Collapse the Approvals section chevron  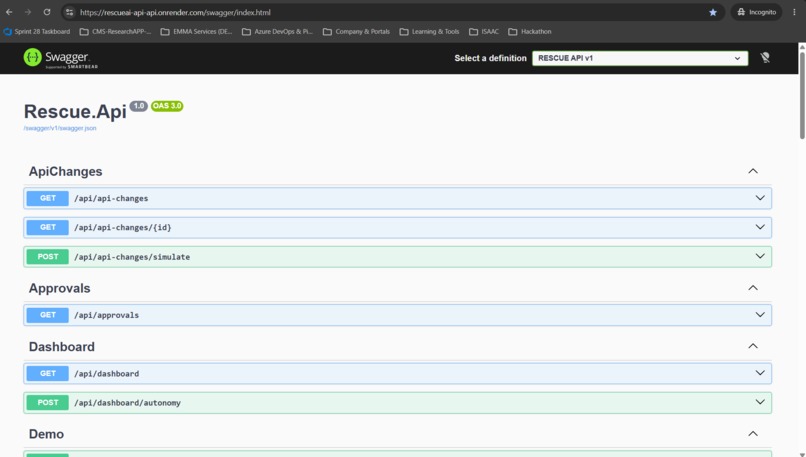[753, 288]
